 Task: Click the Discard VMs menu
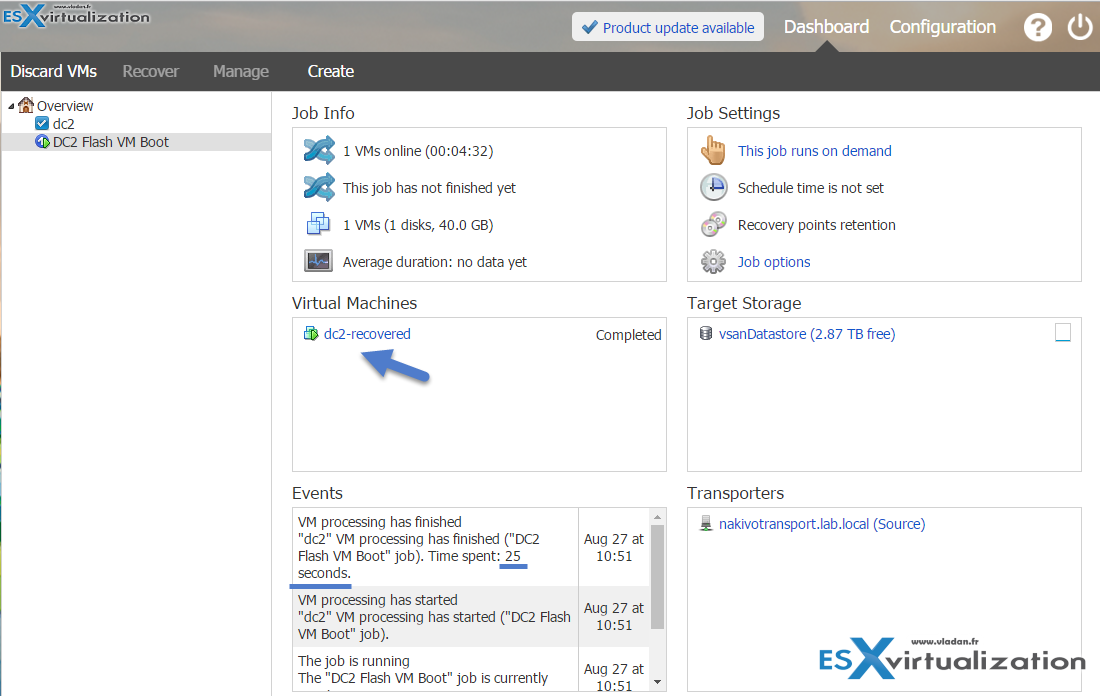coord(53,72)
